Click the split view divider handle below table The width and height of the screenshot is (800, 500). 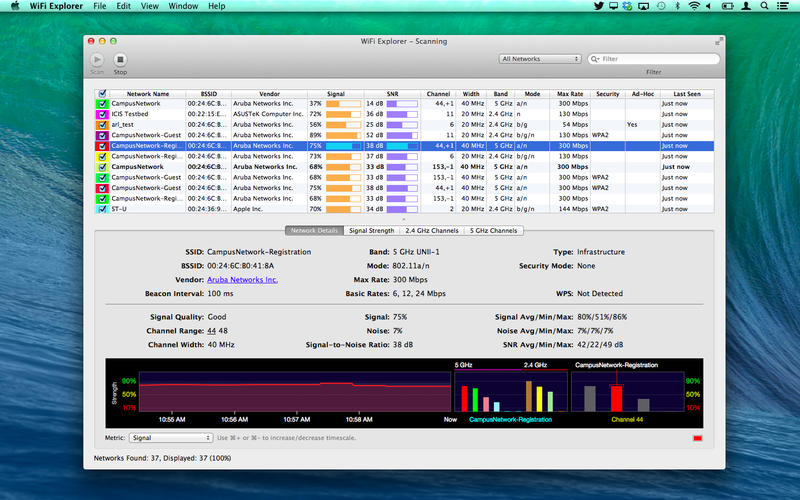(x=404, y=219)
